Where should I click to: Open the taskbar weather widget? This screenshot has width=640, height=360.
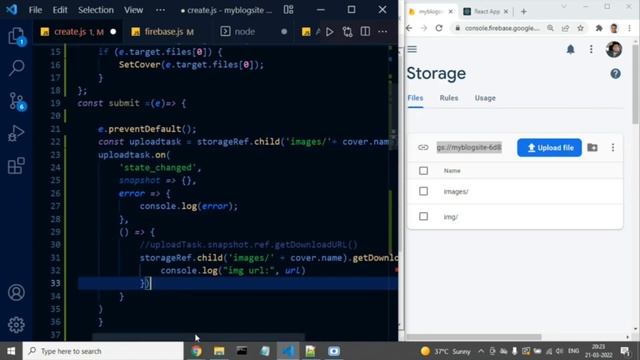446,351
